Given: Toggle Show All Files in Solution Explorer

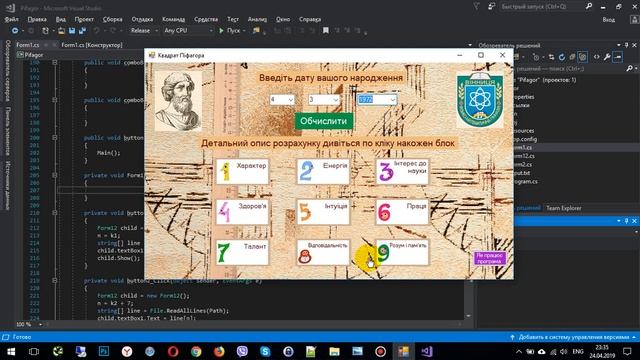Looking at the screenshot, I should (582, 57).
